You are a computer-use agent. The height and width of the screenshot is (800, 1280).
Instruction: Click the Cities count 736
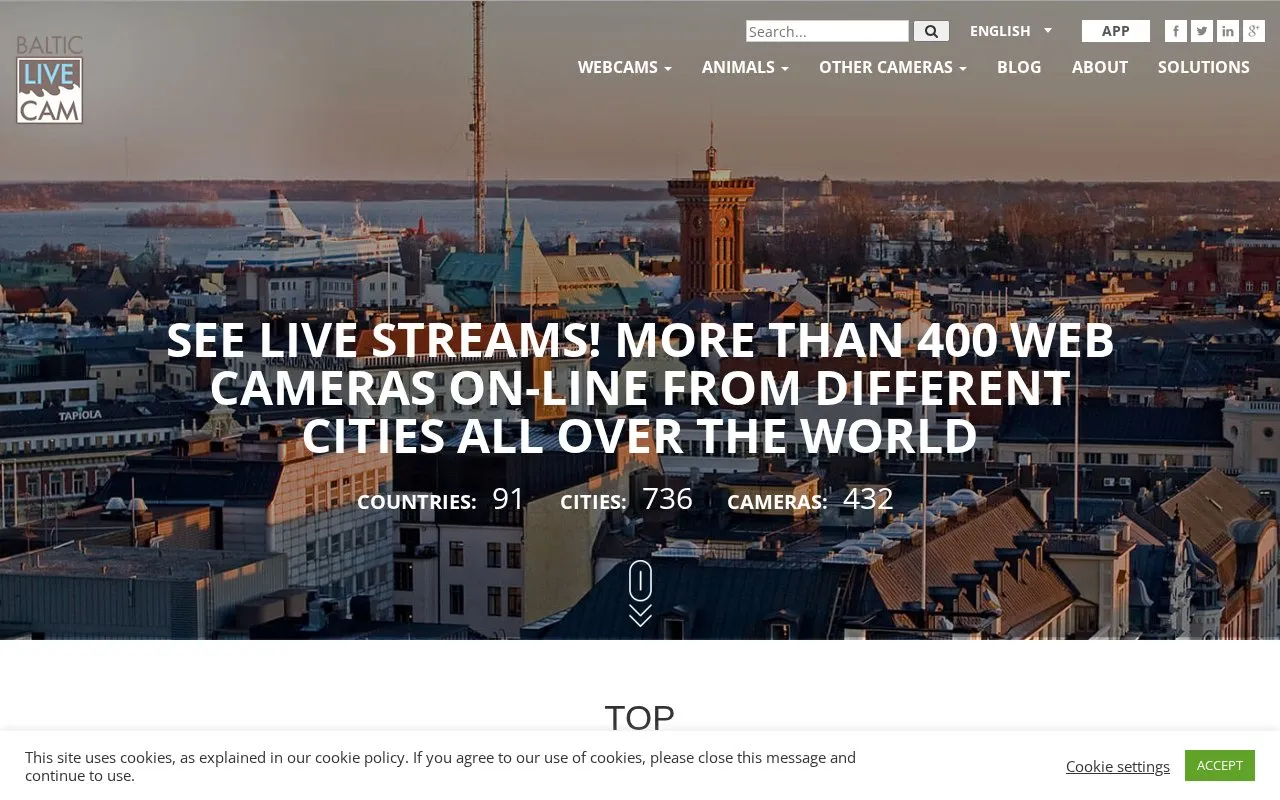pos(667,498)
